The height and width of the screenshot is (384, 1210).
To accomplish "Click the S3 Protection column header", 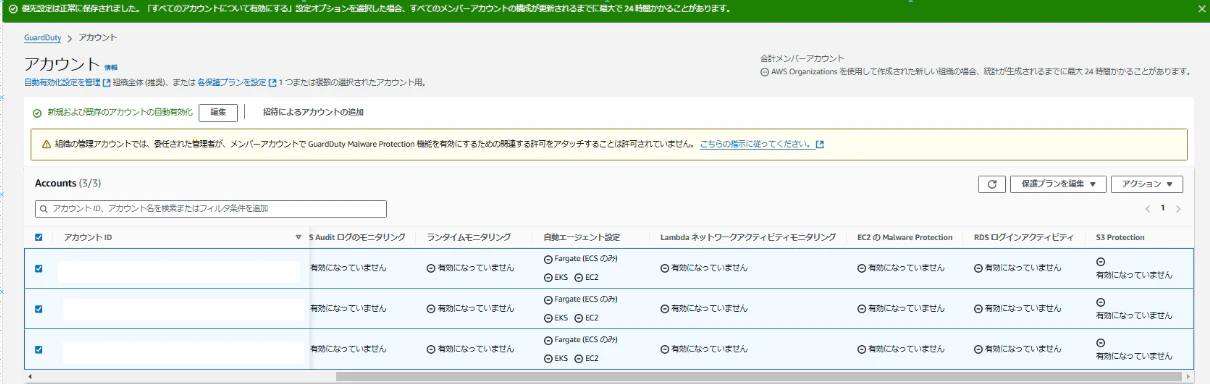I will pyautogui.click(x=1120, y=237).
